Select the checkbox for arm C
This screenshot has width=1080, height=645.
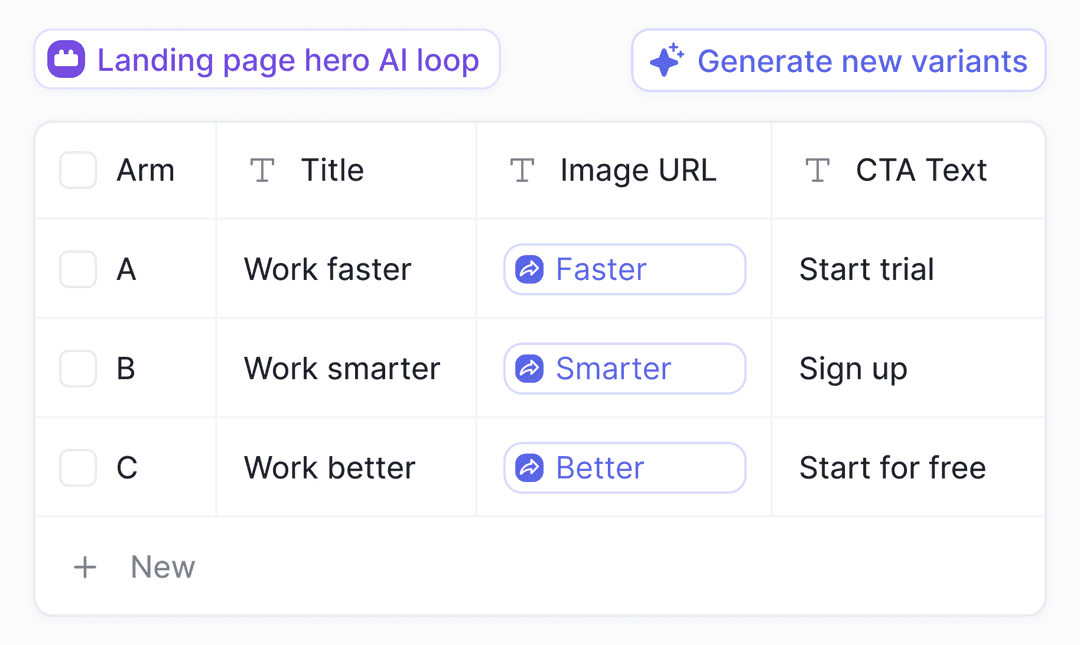77,467
